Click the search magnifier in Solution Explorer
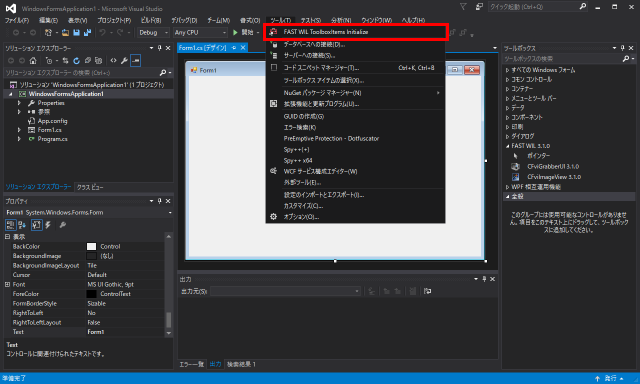This screenshot has width=640, height=384. click(x=163, y=73)
